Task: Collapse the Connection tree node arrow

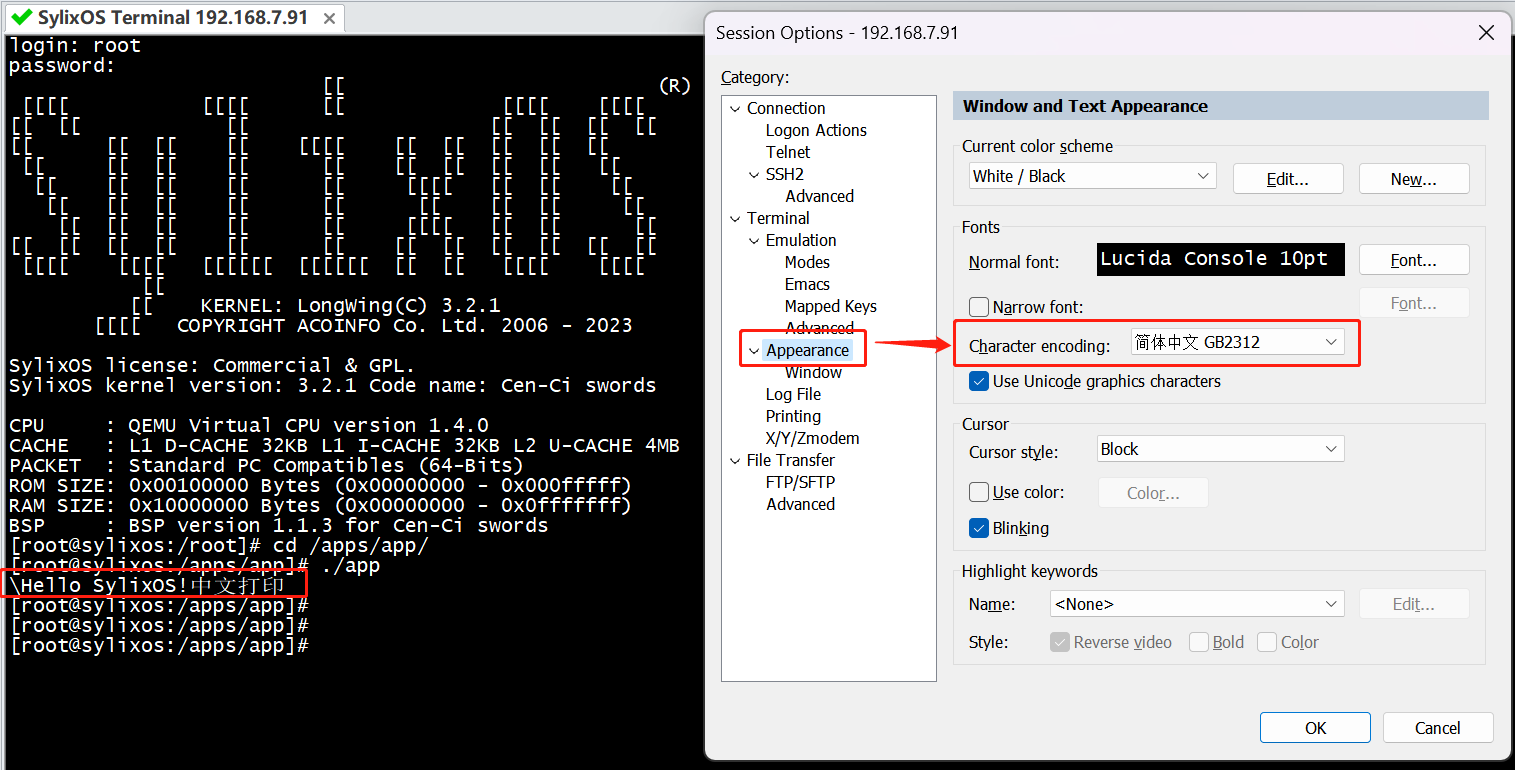Action: point(736,108)
